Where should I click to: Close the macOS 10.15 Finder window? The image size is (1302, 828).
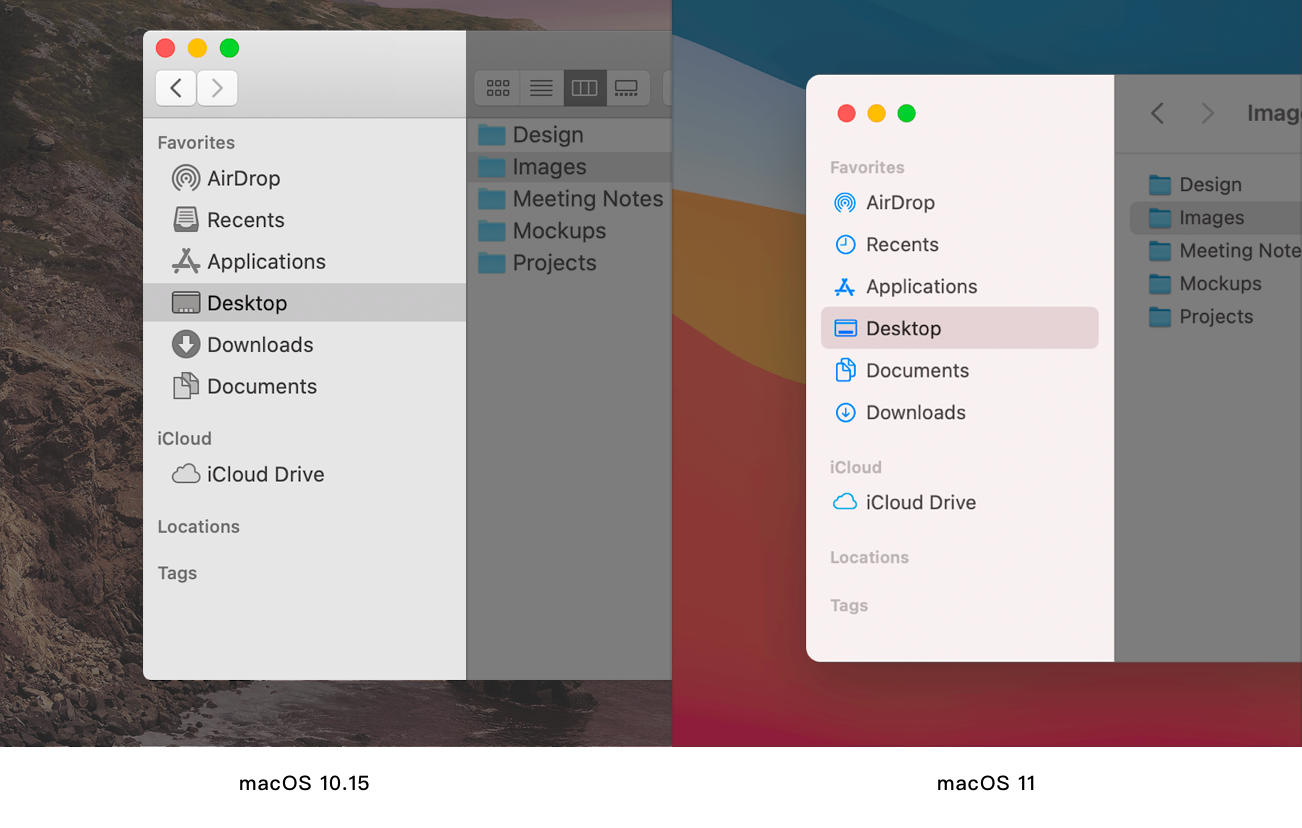(x=166, y=48)
